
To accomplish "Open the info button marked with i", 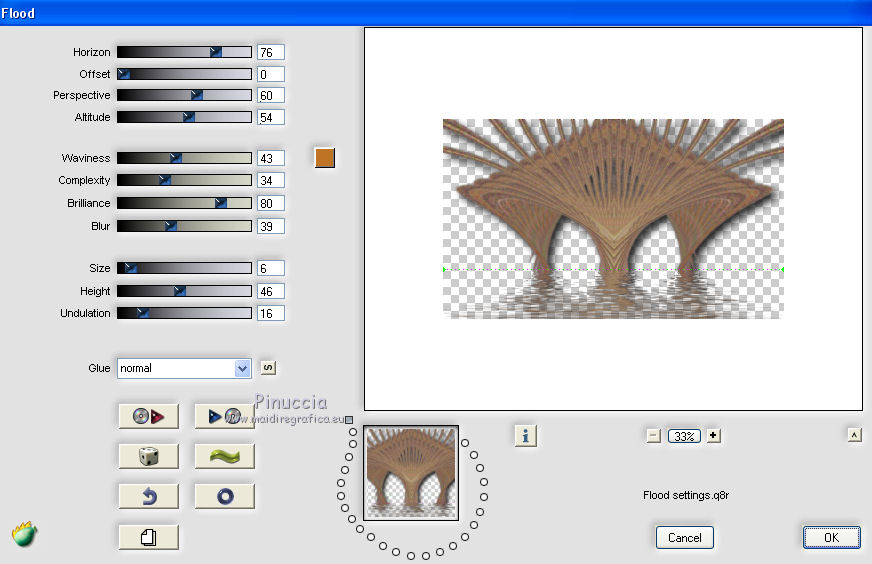I will pos(526,435).
